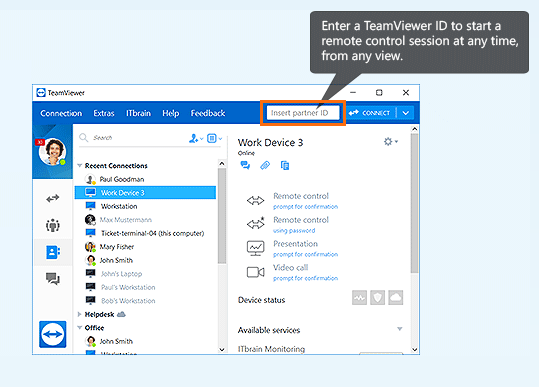Select Bob's Workstation device
The height and width of the screenshot is (387, 539).
pyautogui.click(x=145, y=300)
